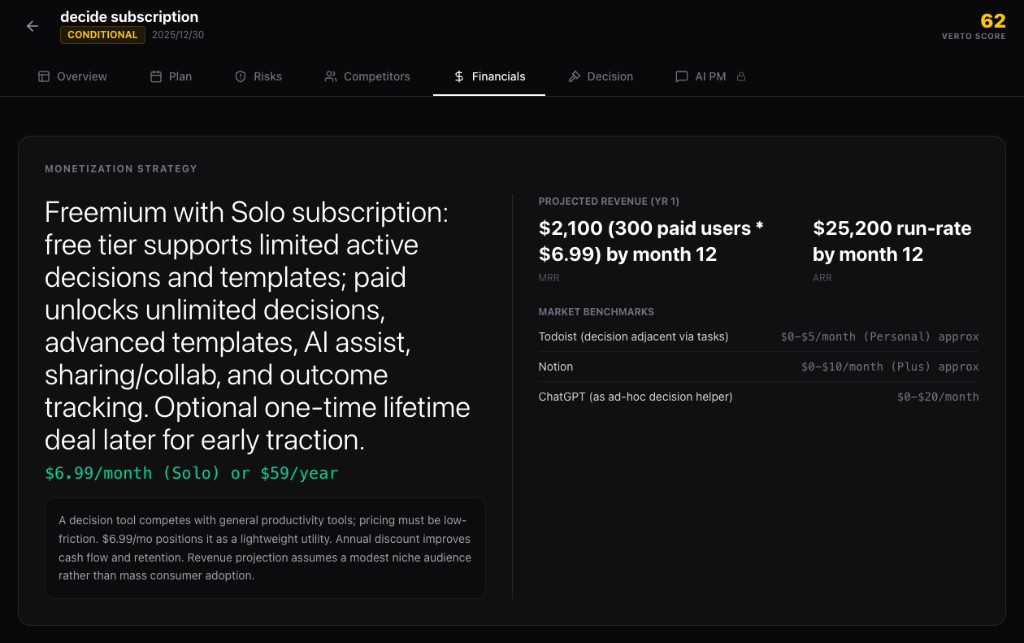1024x643 pixels.
Task: Click the people icon on Competitors tab
Action: coord(330,76)
